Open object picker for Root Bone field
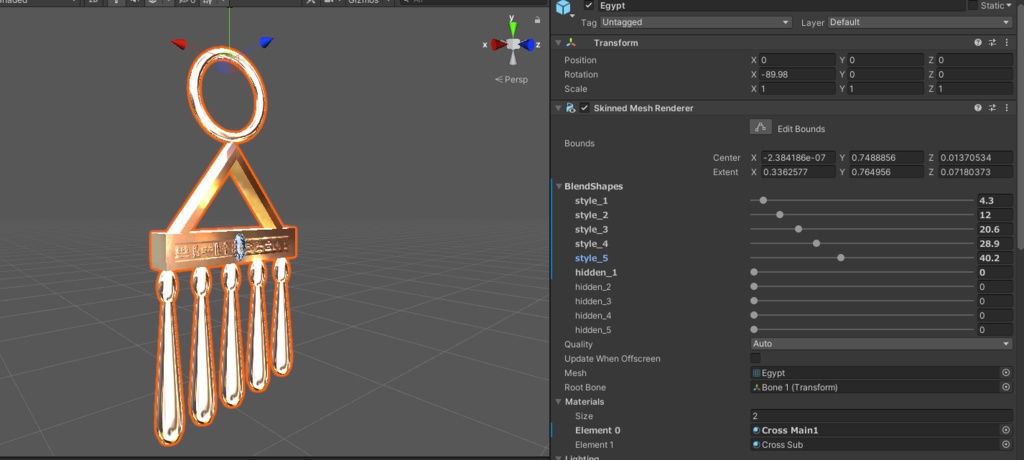 pos(1006,387)
